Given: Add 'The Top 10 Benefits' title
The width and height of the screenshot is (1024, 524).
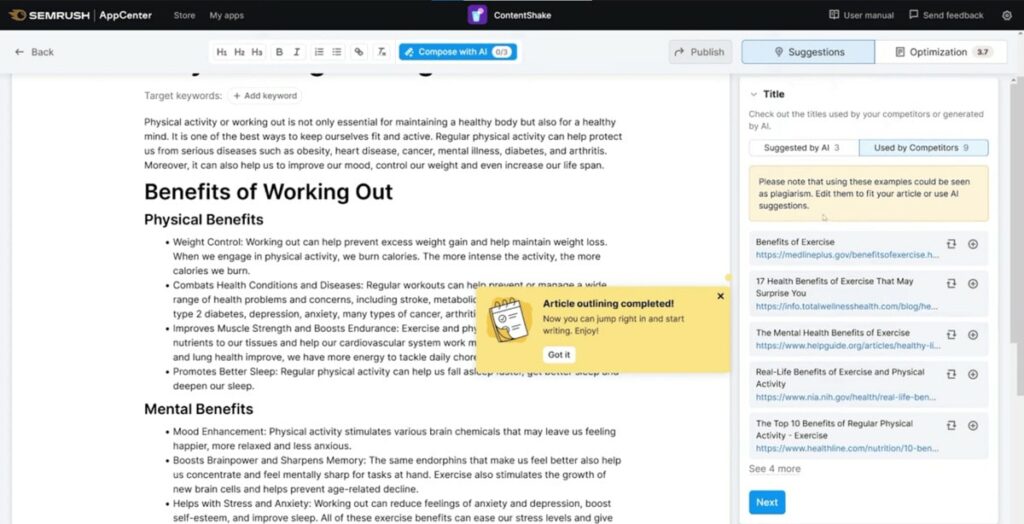Looking at the screenshot, I should pos(972,425).
